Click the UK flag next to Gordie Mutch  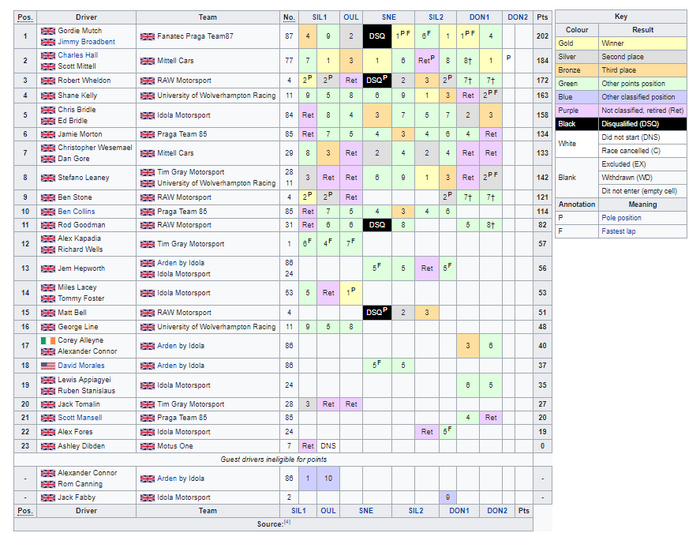(x=48, y=31)
